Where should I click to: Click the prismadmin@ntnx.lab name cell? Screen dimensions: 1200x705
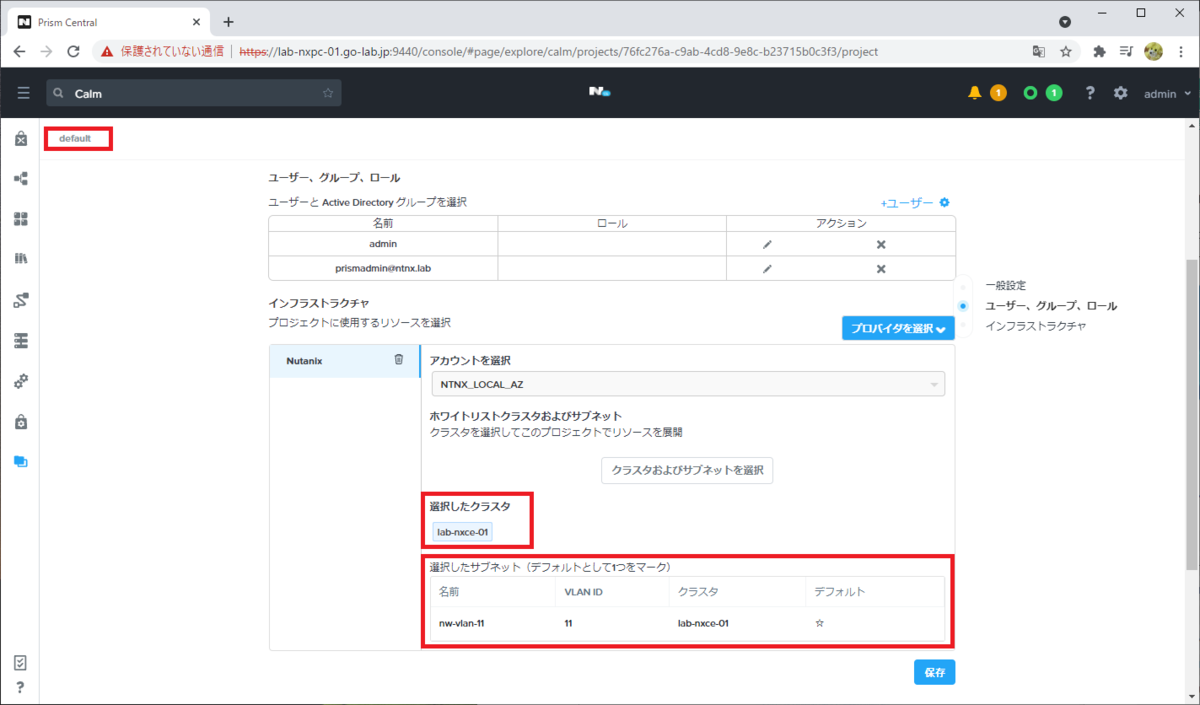(x=384, y=268)
